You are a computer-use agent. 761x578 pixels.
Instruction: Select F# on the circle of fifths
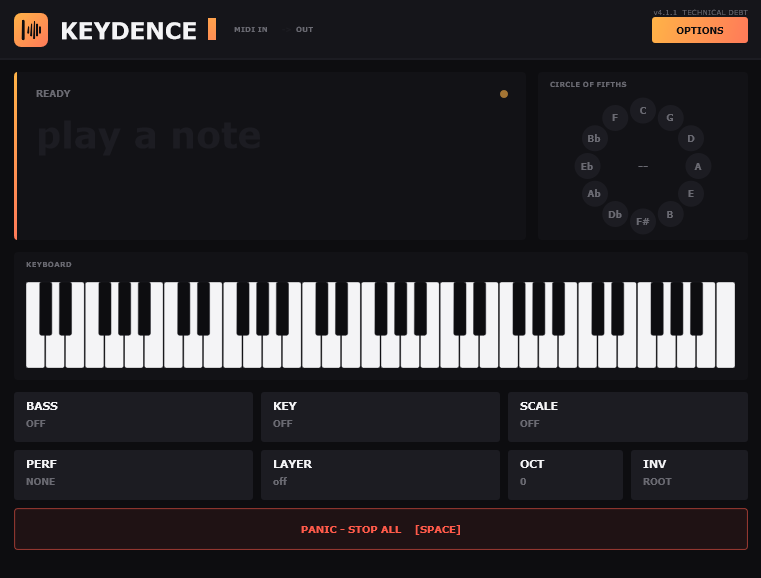tap(643, 222)
